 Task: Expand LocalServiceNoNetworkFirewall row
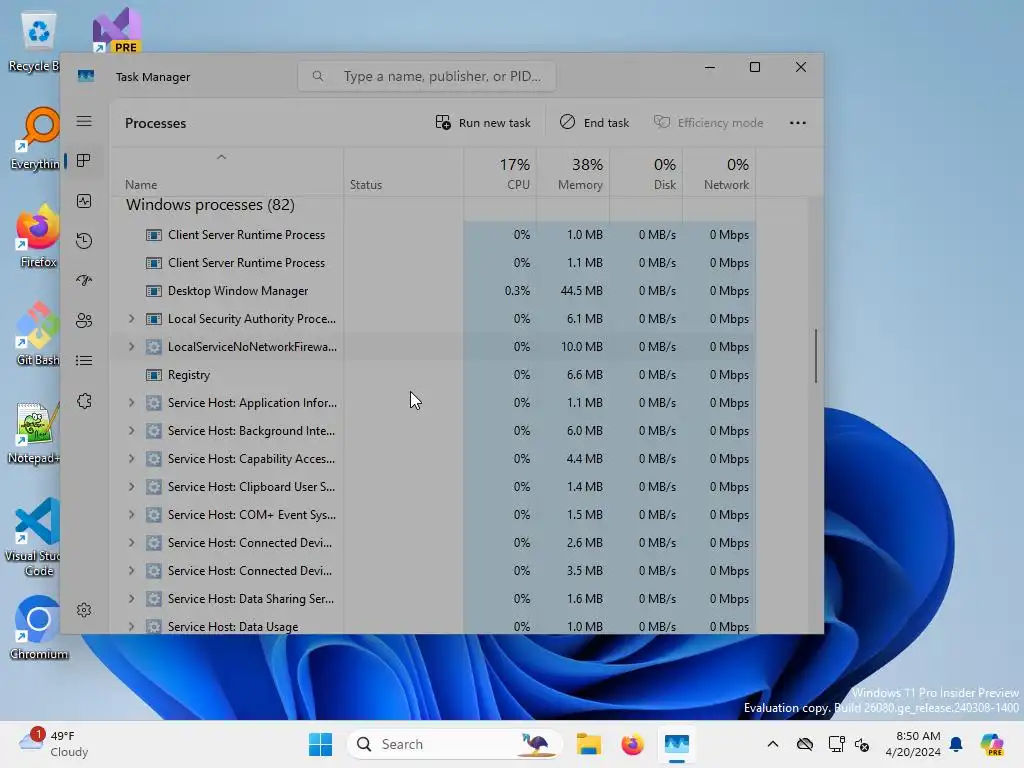[x=131, y=347]
